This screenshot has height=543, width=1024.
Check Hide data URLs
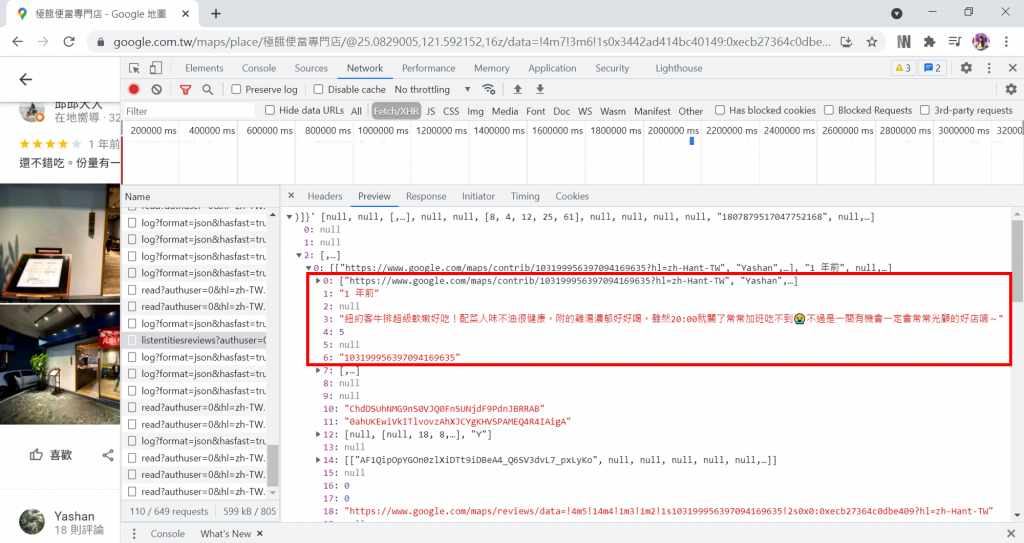(x=270, y=110)
